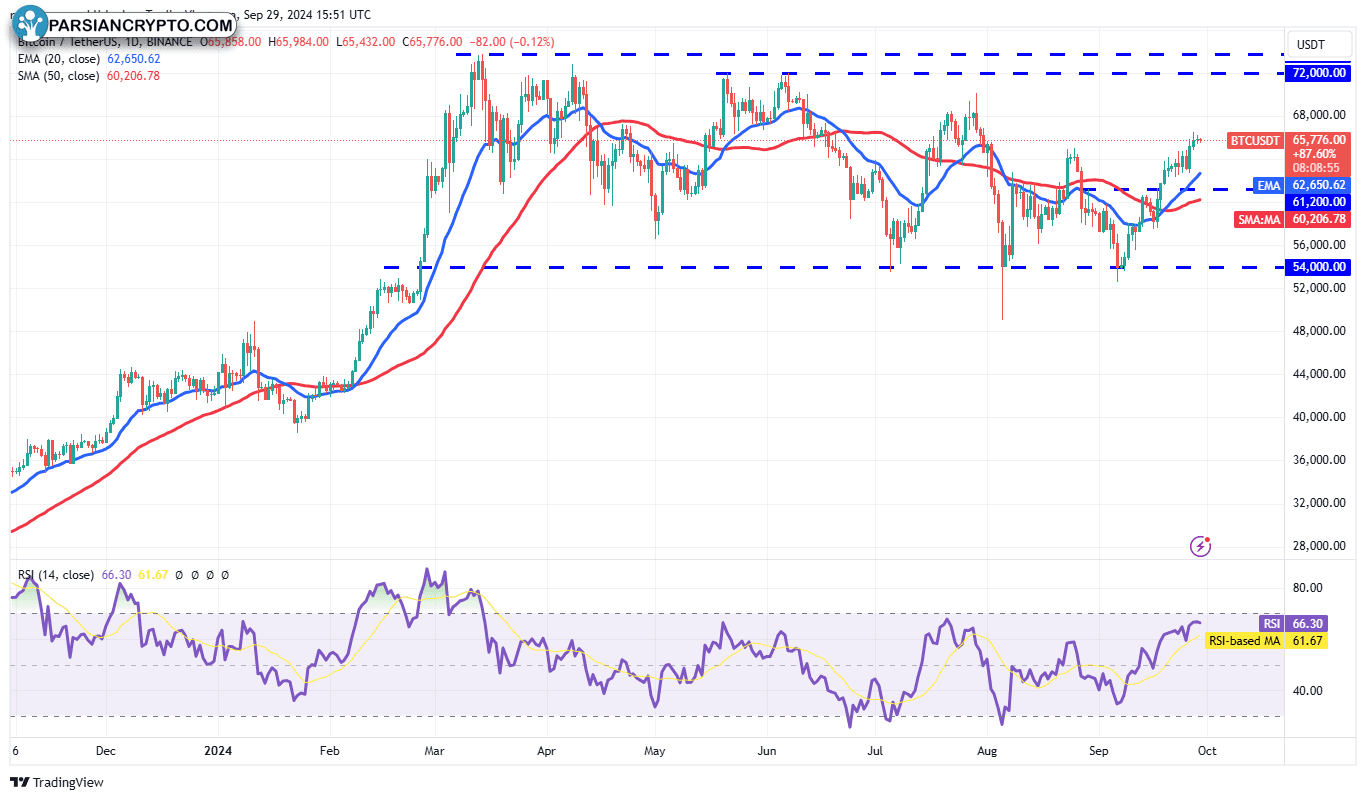Select the SMA (50, close) legend label
This screenshot has width=1366, height=800.
[57, 76]
